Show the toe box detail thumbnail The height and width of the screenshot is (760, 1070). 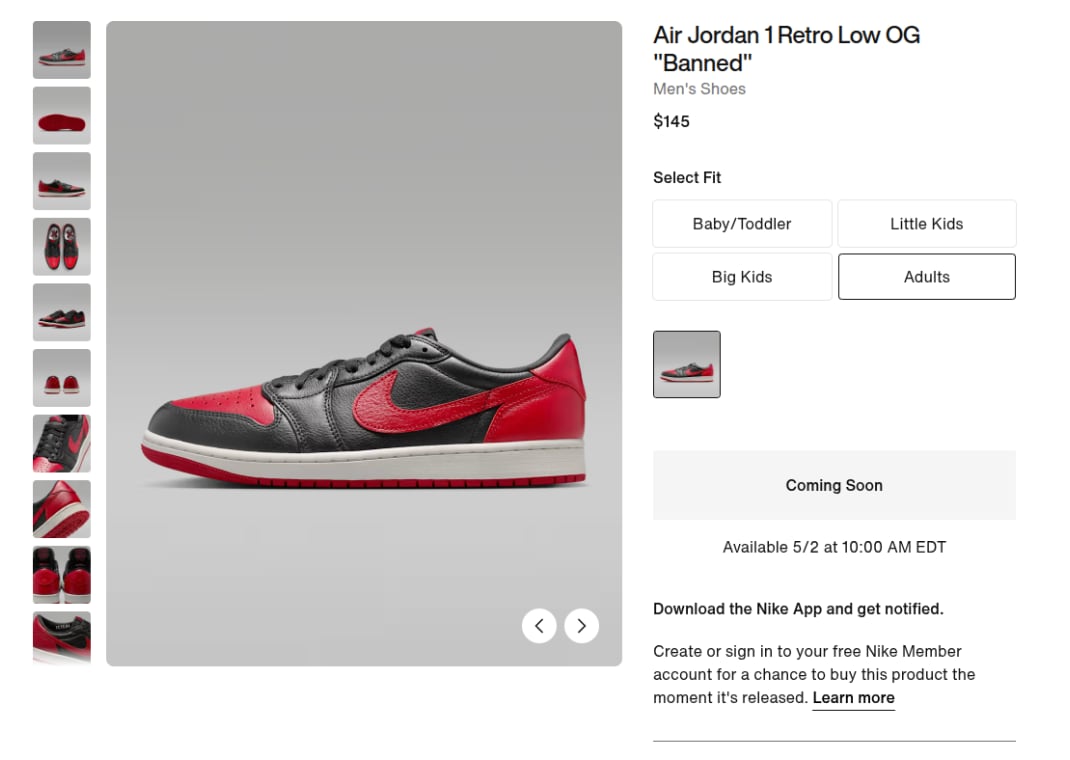click(61, 509)
